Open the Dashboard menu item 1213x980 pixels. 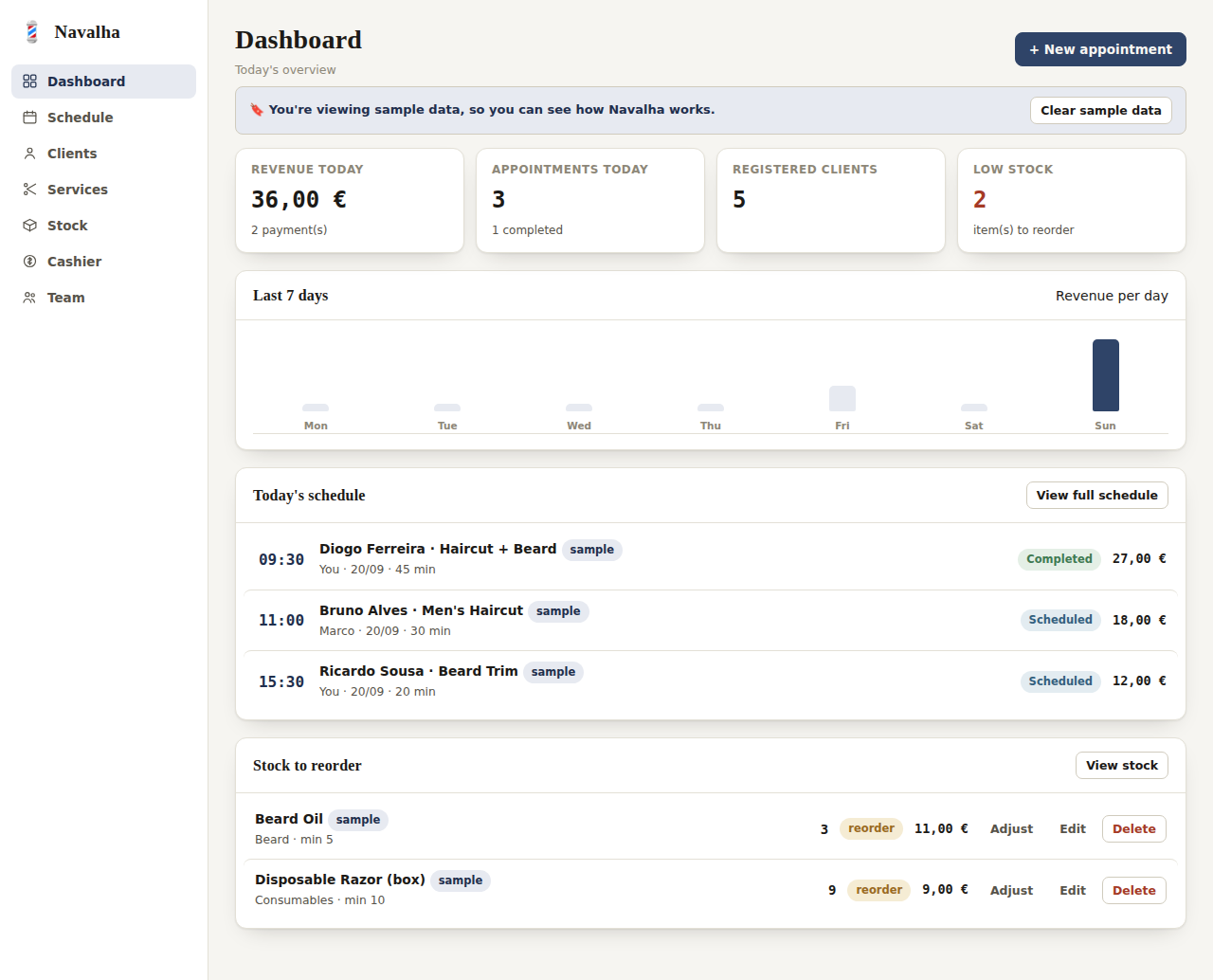coord(103,82)
